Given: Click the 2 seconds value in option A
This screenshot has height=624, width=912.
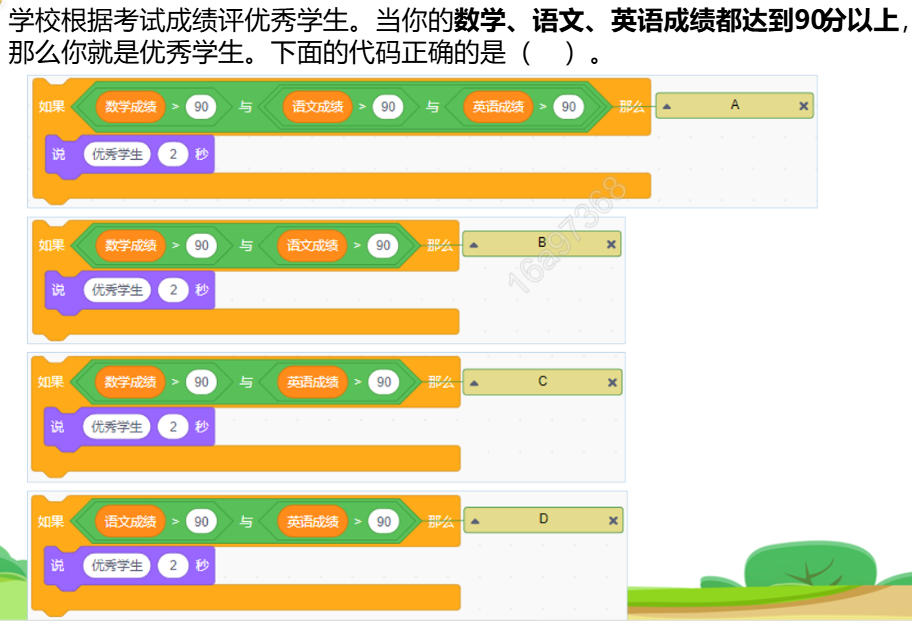Looking at the screenshot, I should click(x=173, y=154).
